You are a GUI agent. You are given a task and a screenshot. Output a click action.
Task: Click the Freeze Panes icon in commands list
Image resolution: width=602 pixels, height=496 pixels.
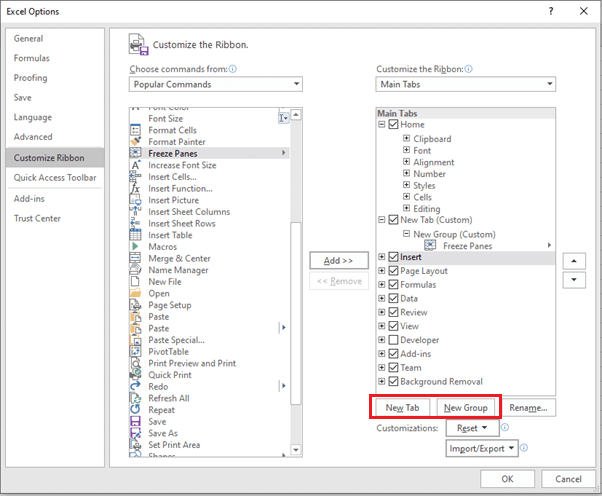click(x=135, y=153)
